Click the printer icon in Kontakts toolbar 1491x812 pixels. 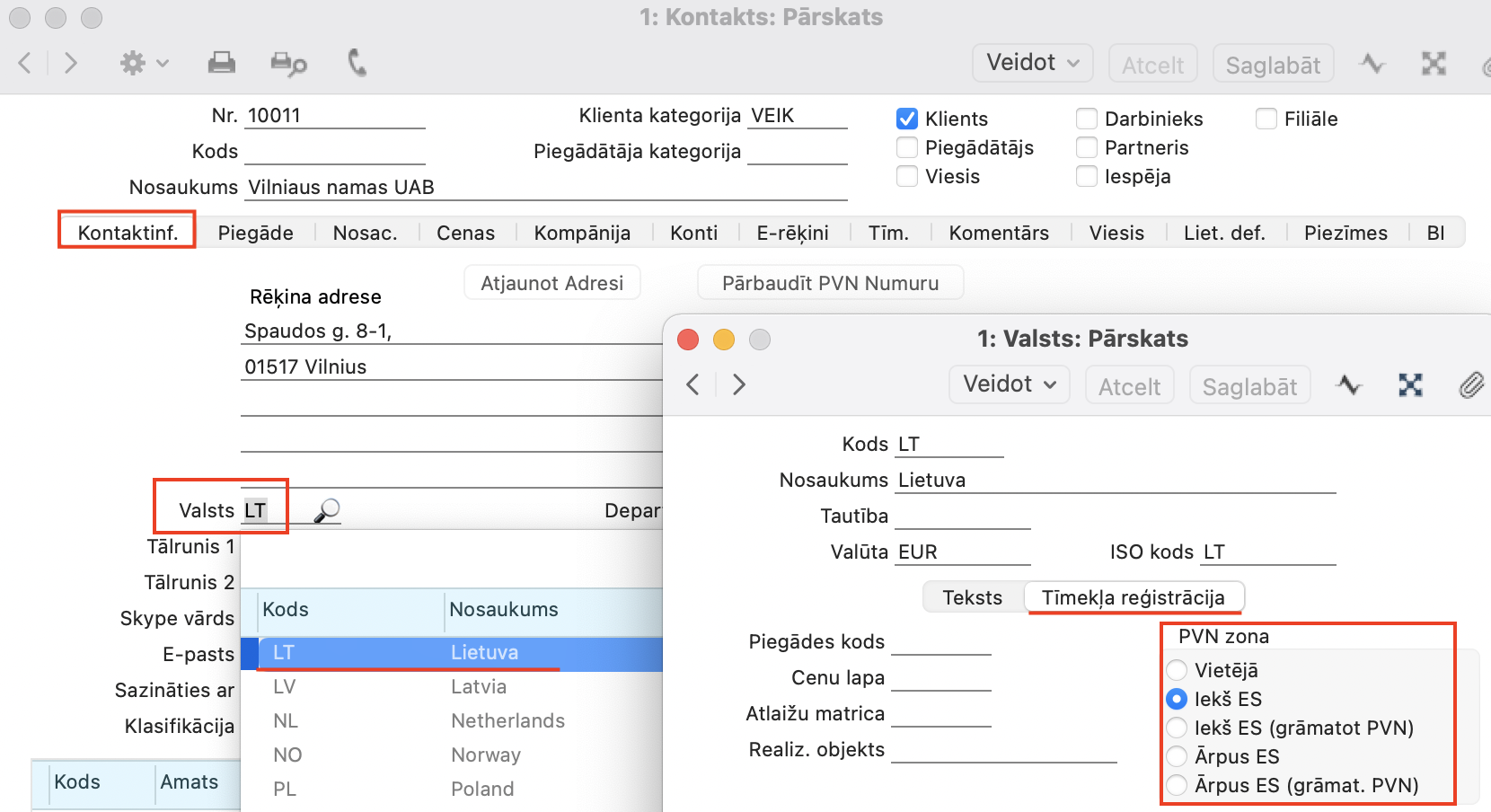click(221, 63)
